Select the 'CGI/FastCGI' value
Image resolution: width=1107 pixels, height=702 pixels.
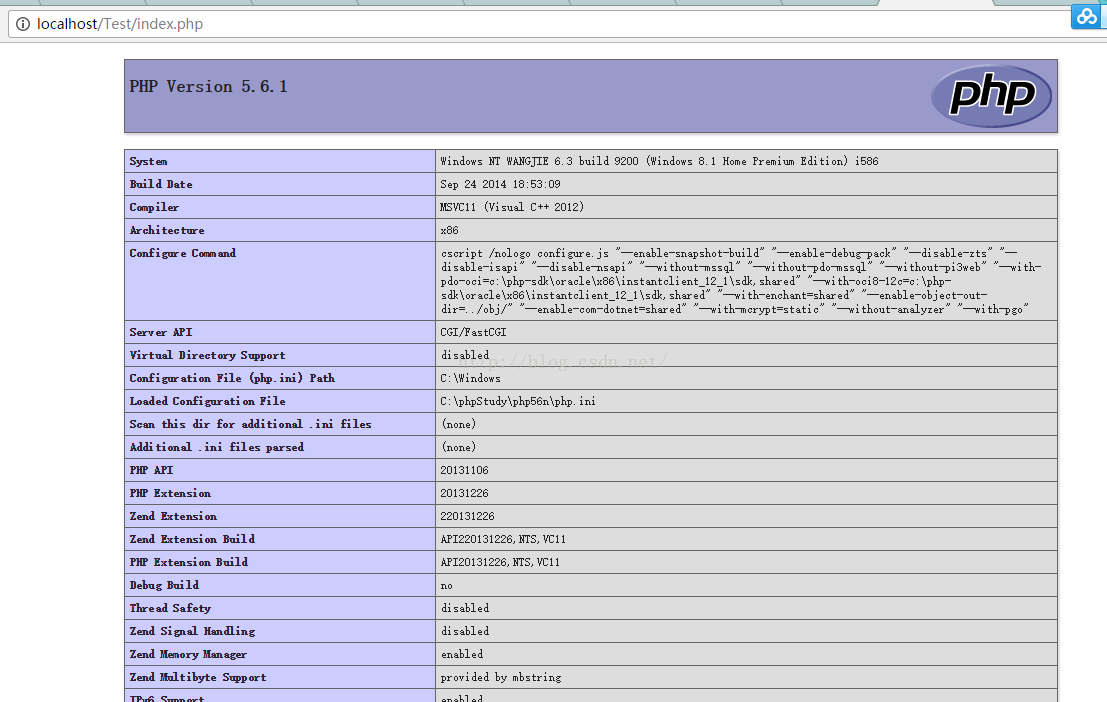(x=473, y=333)
